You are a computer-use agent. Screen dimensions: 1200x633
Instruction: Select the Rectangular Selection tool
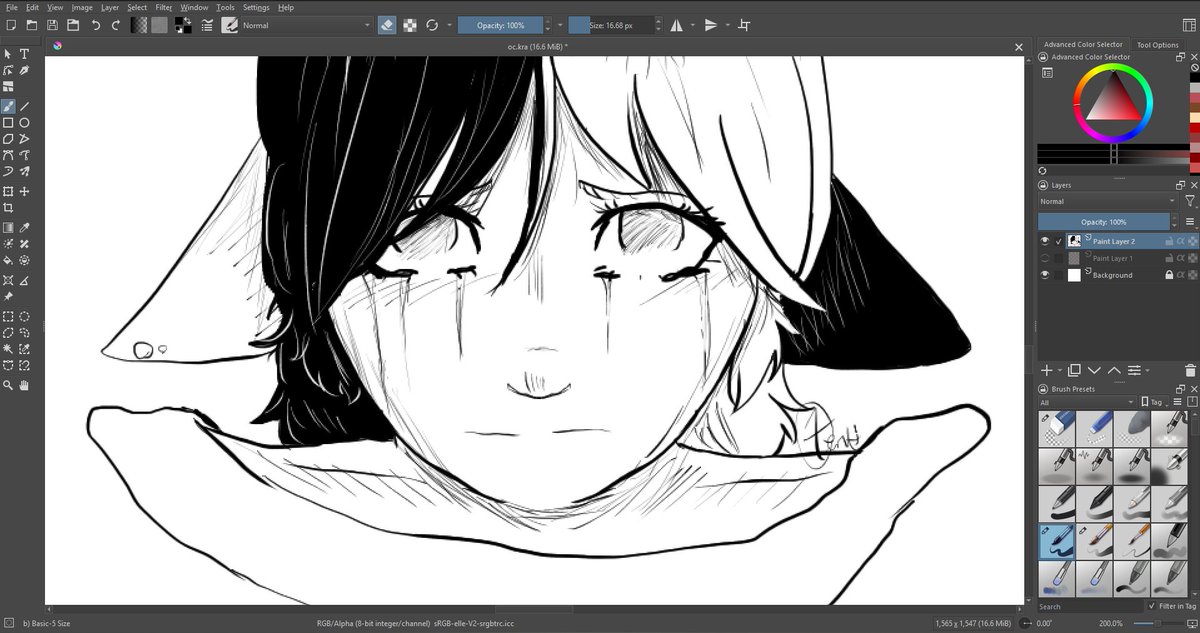8,316
